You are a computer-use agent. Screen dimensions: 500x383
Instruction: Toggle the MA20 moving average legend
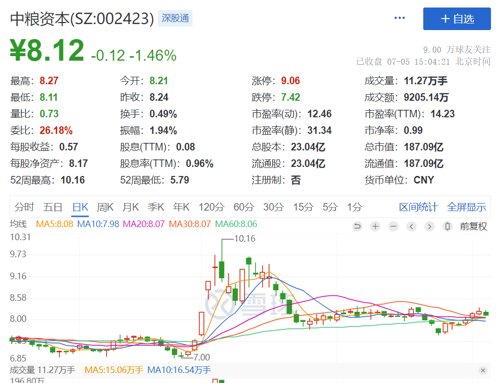click(143, 224)
